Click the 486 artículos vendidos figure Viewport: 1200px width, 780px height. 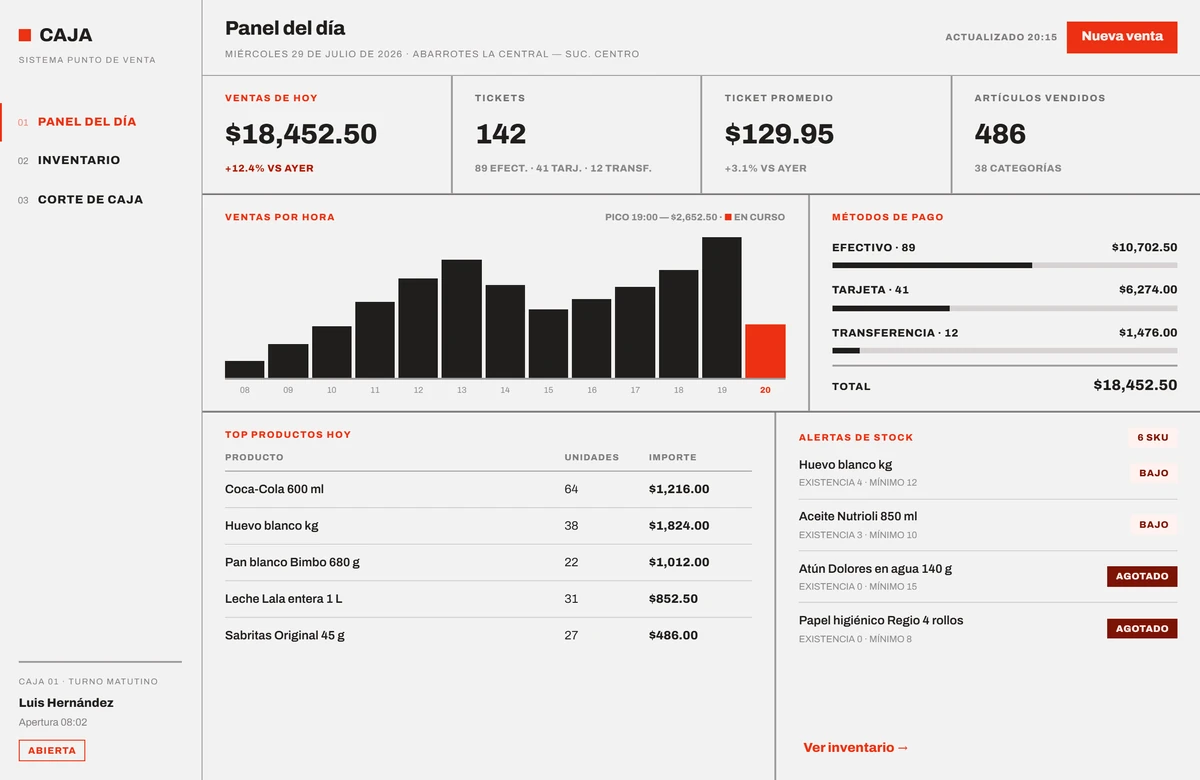click(1000, 134)
